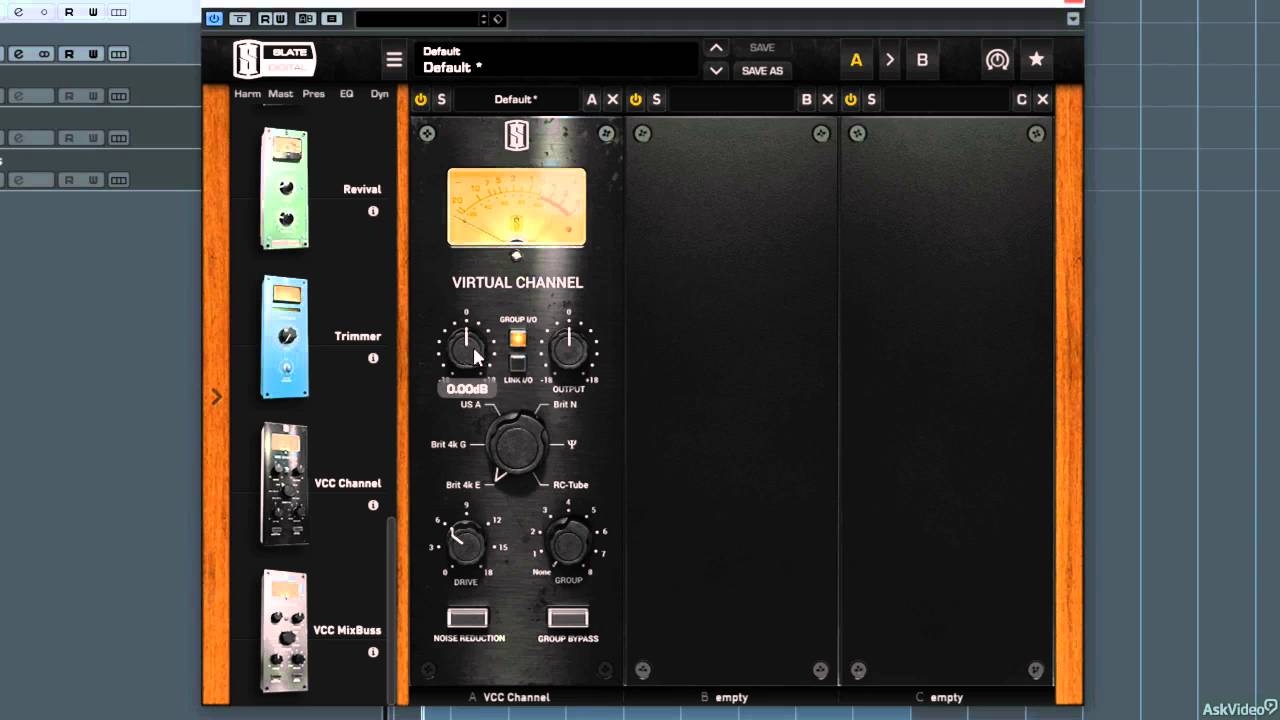1280x720 pixels.
Task: Show info for VCC MixBuss module
Action: tap(373, 652)
